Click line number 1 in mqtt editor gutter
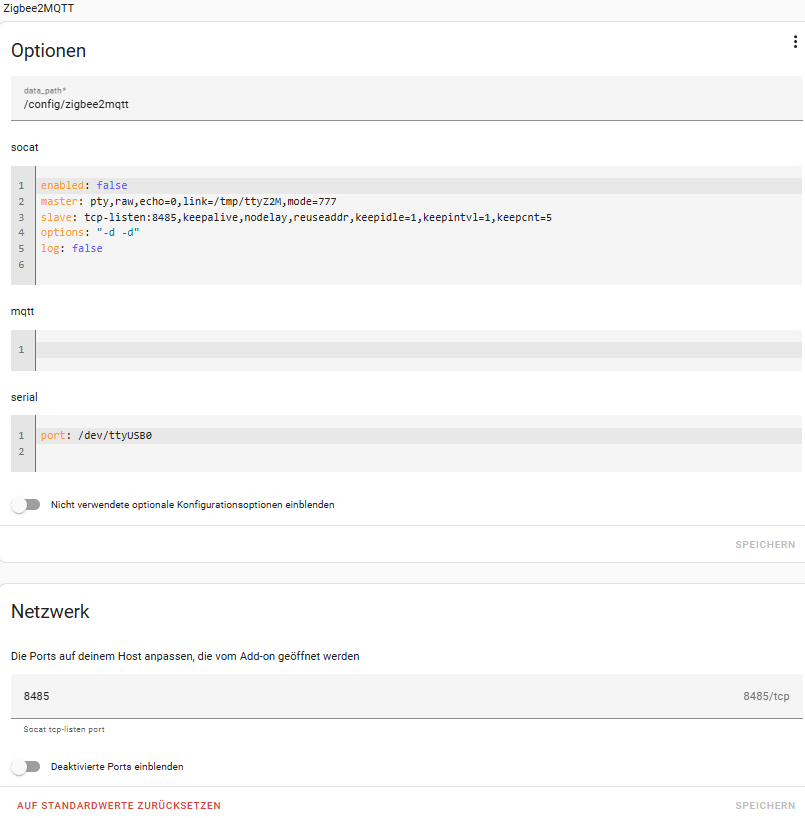The image size is (805, 818). pos(21,349)
